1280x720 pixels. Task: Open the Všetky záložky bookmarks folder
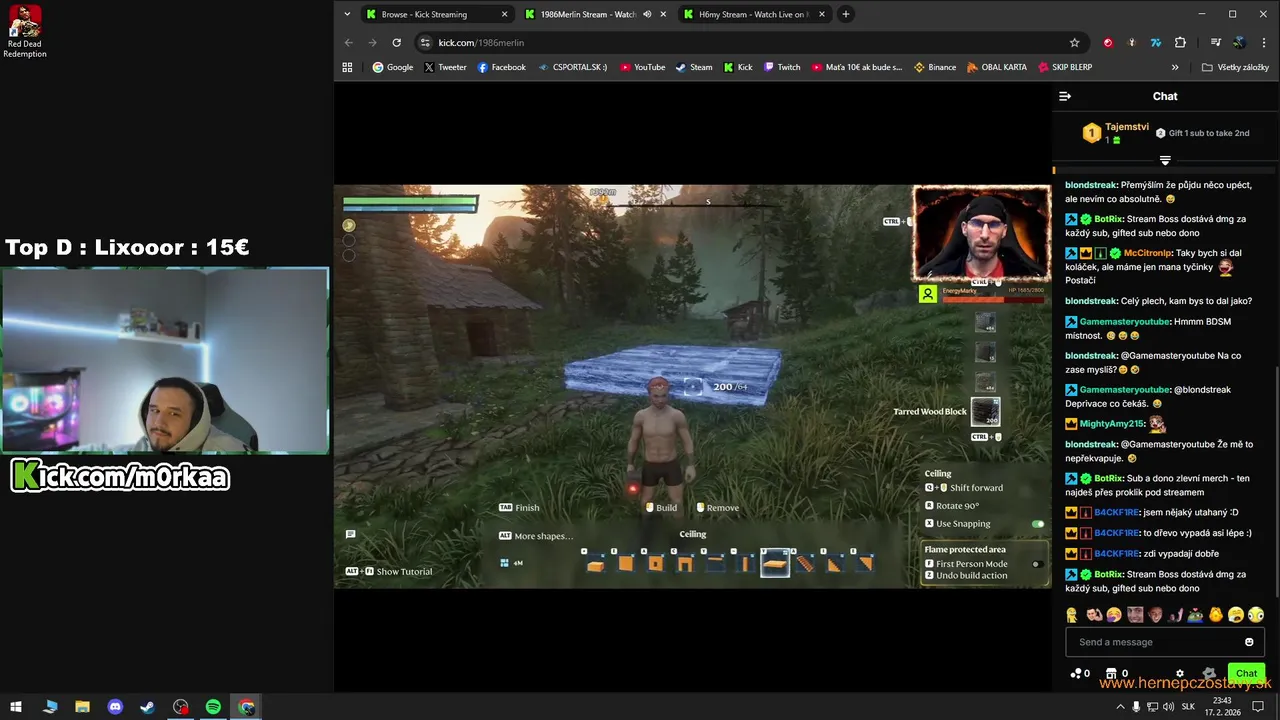[1236, 67]
